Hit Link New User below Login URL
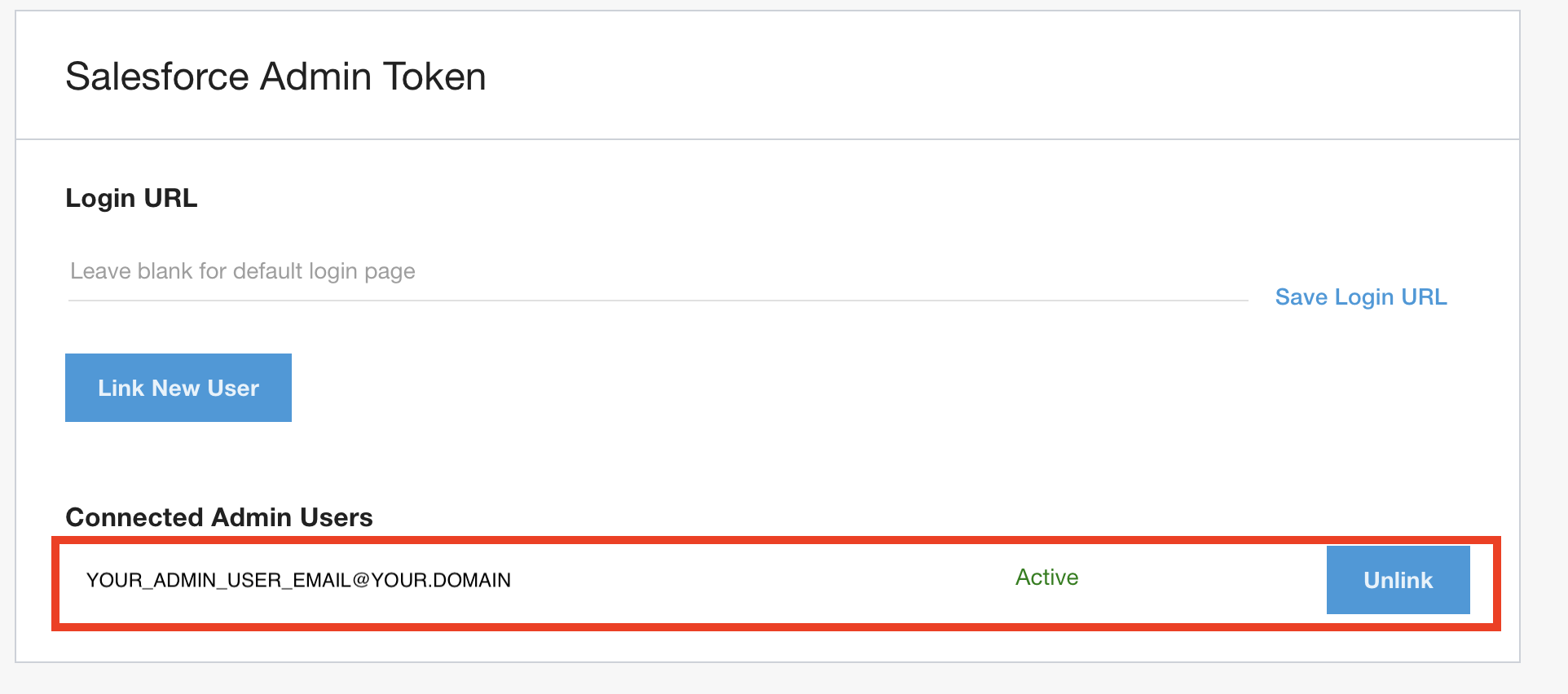Image resolution: width=1568 pixels, height=694 pixels. pos(178,388)
